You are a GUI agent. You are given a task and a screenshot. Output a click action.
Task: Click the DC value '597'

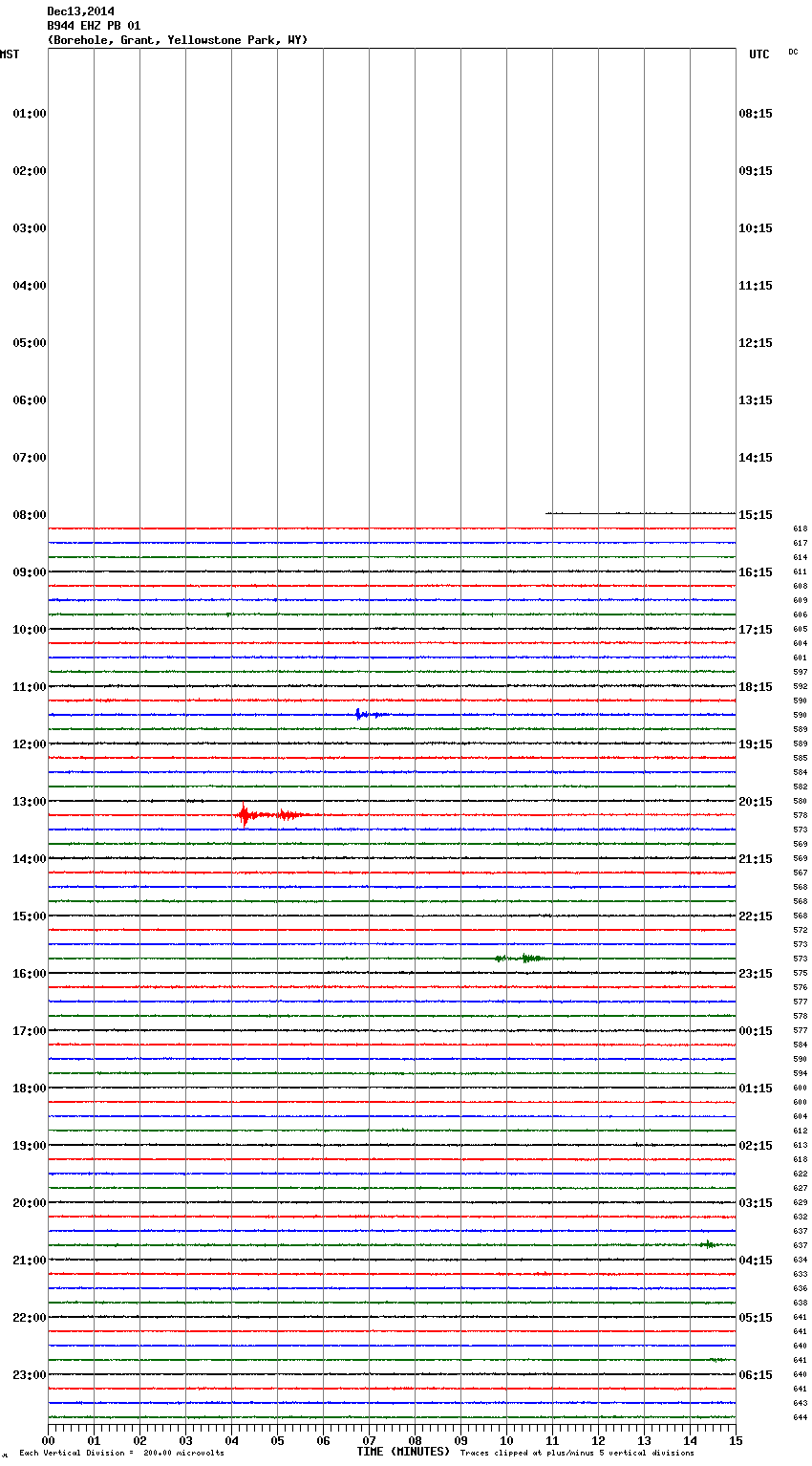tap(801, 672)
